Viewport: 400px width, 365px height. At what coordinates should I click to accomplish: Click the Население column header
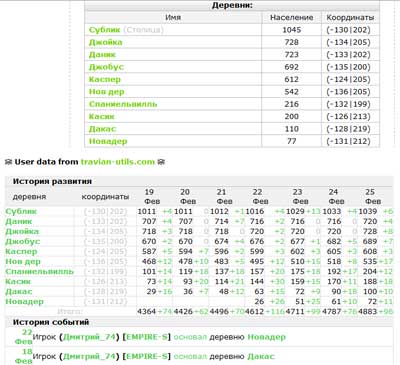(x=291, y=18)
